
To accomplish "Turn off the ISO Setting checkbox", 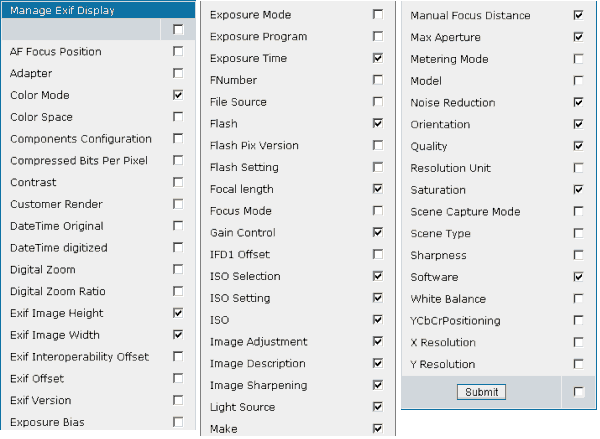I will click(378, 297).
